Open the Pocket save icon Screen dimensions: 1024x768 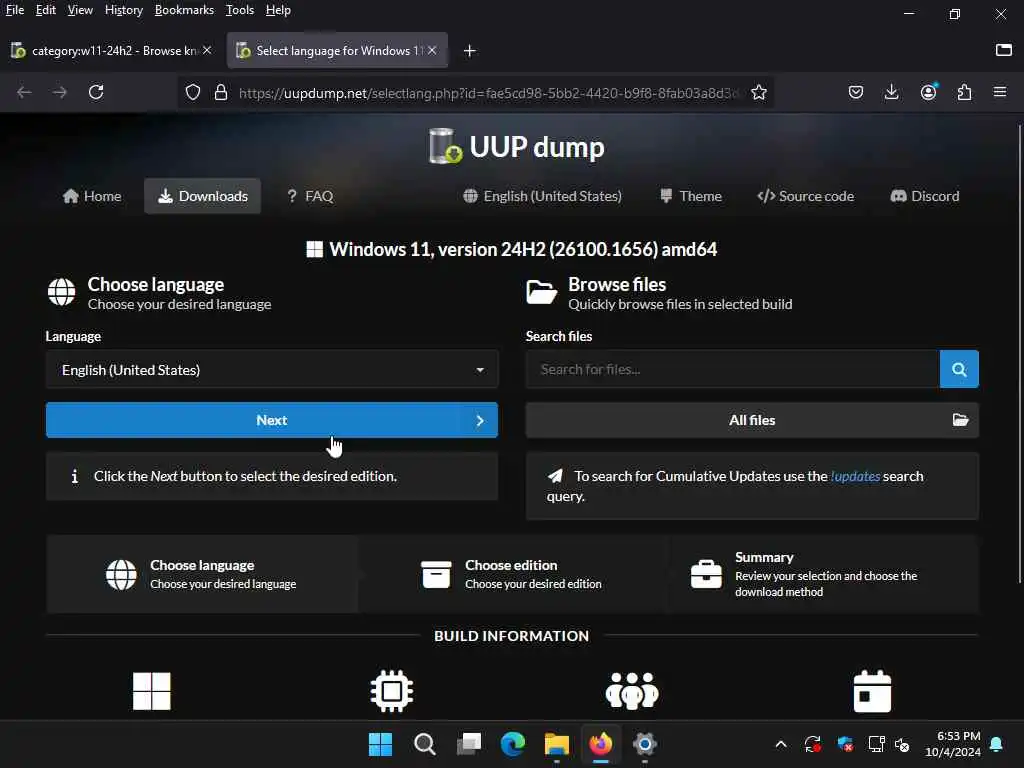pyautogui.click(x=856, y=92)
